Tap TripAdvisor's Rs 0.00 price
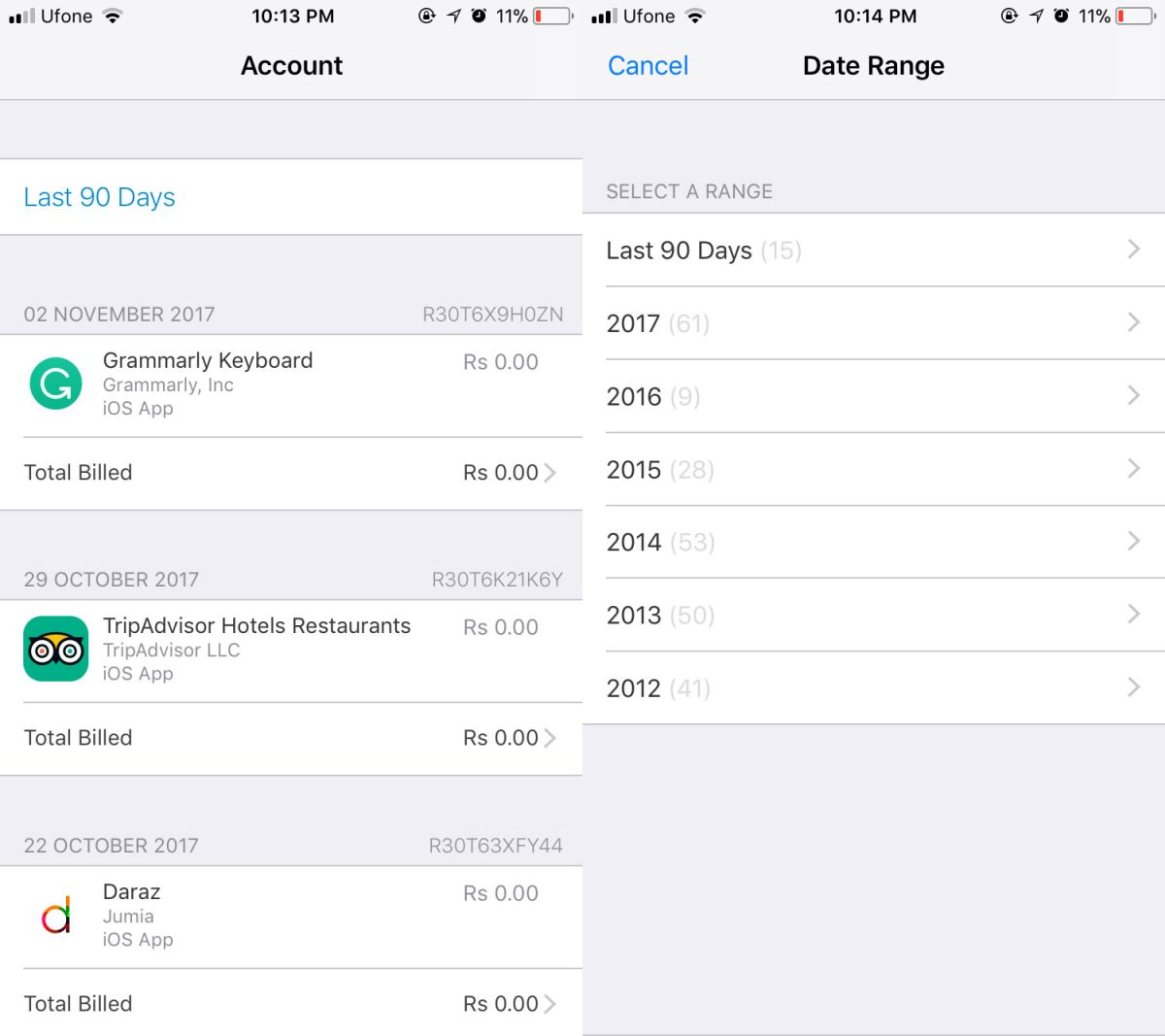 pos(501,627)
